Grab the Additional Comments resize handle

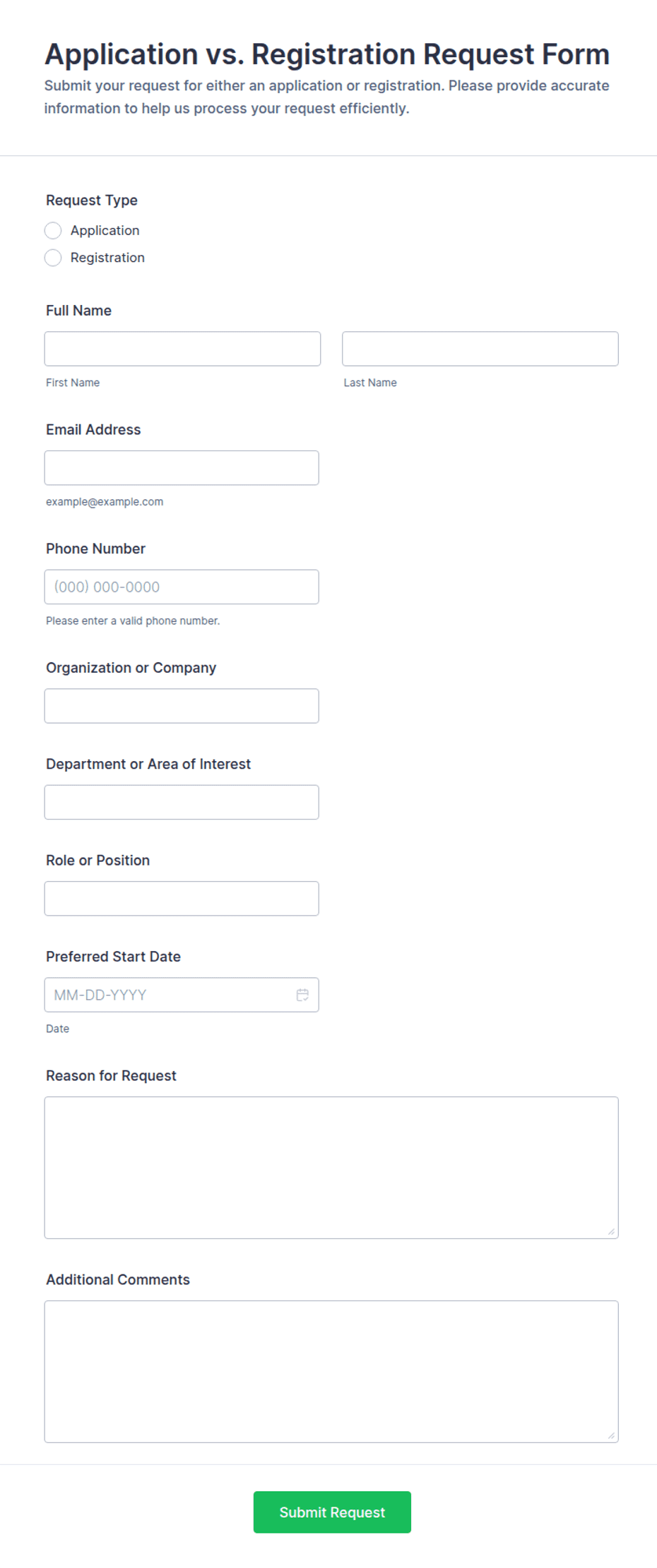pos(611,1435)
